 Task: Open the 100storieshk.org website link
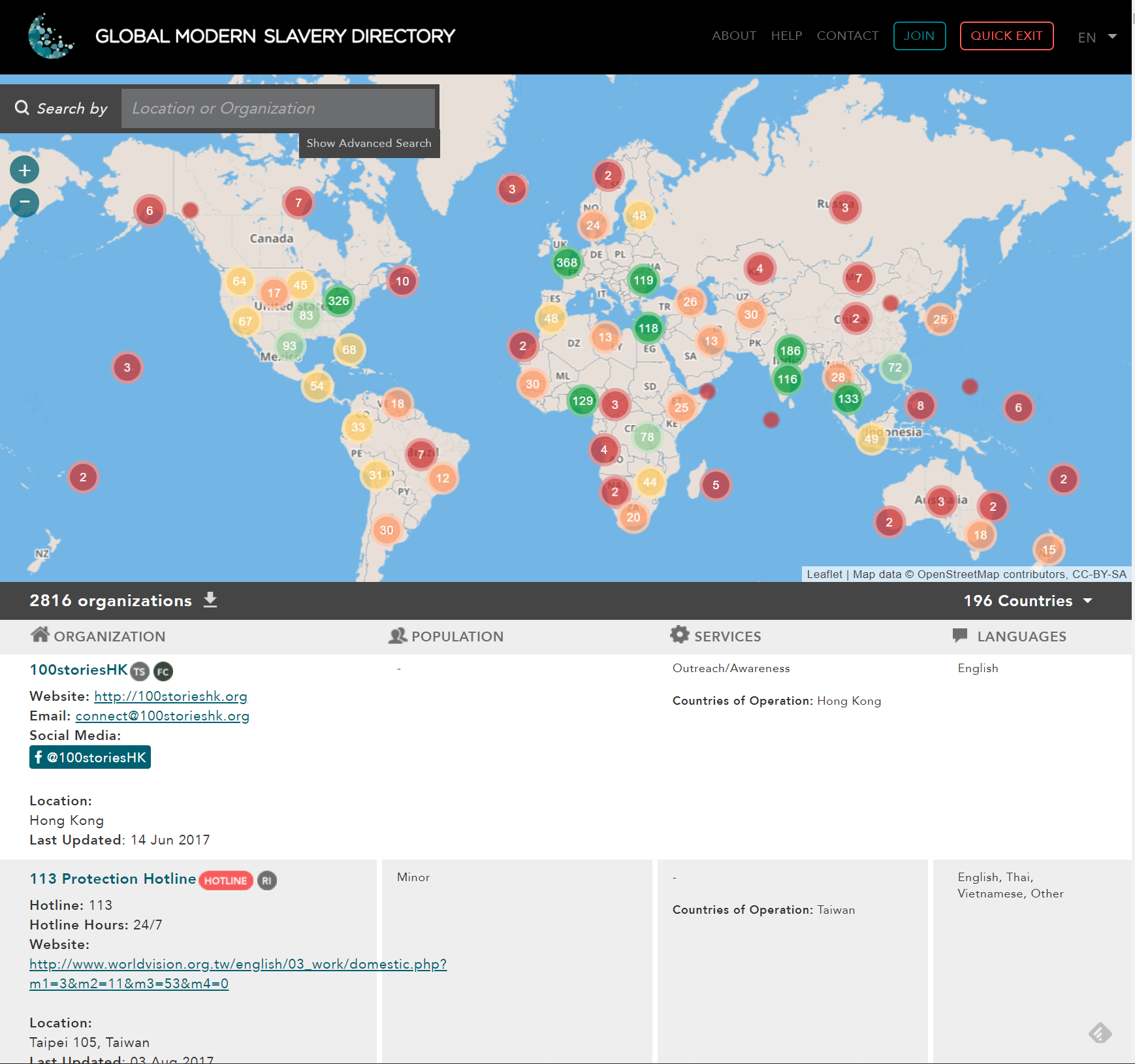click(x=170, y=696)
